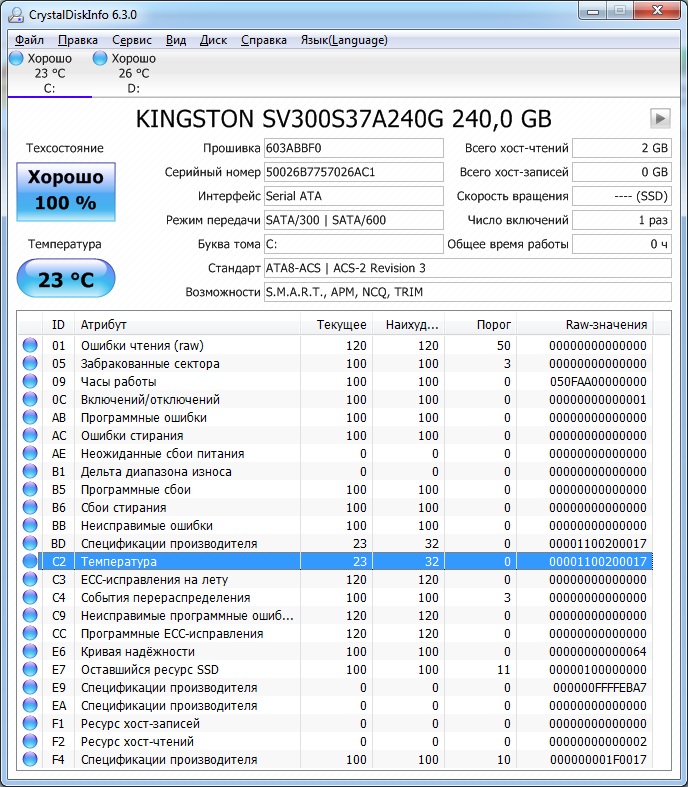688x787 pixels.
Task: Click status orb beside ECC-исправления на лету
Action: point(30,579)
